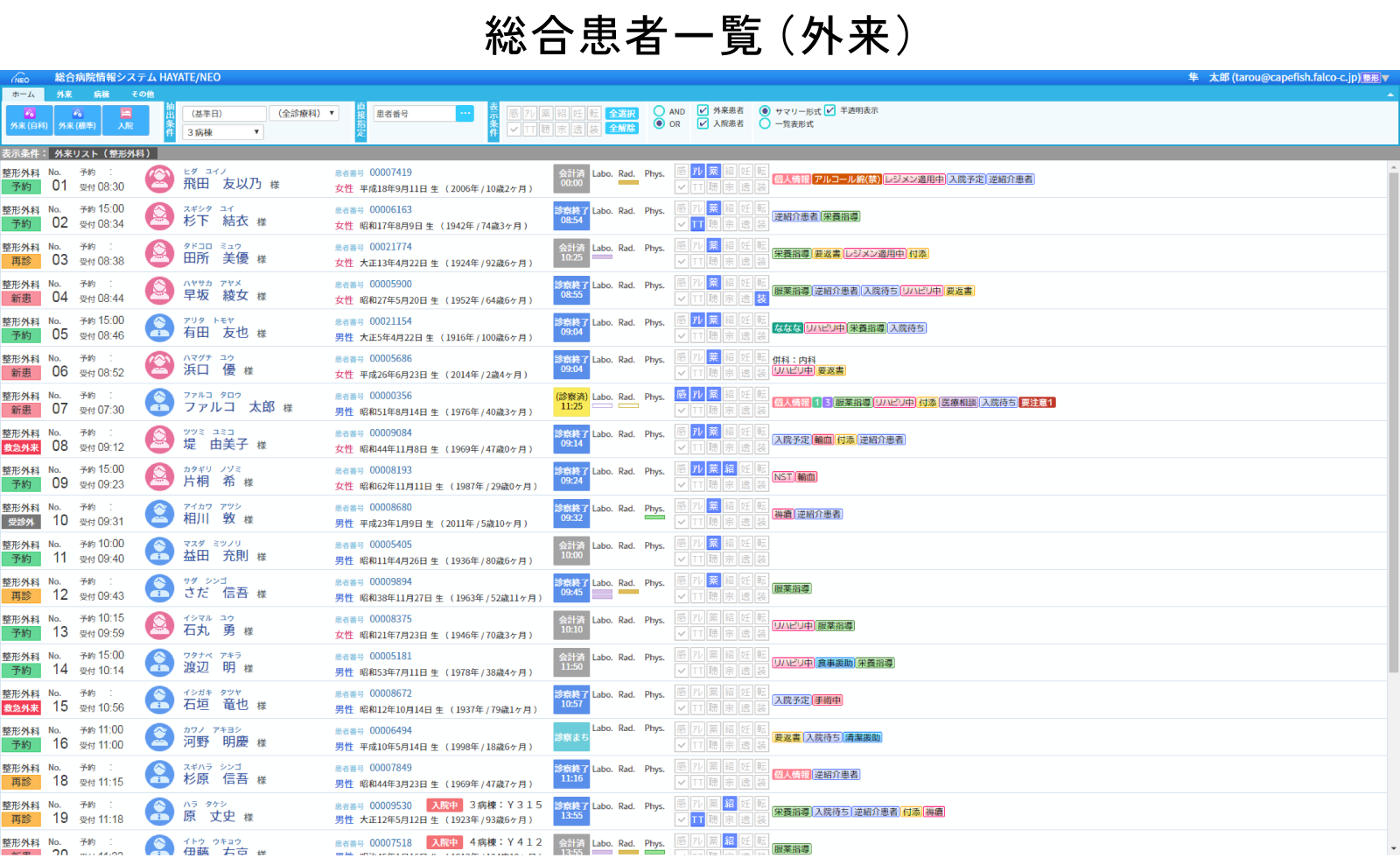Screen dimensions: 1400x858
Task: Click the Phys. label in 相川 敦 row
Action: point(654,509)
